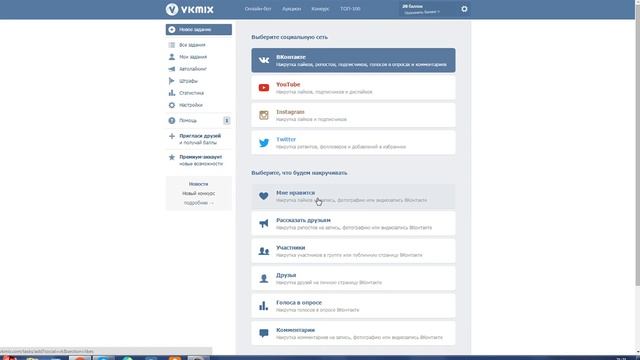Open the Онлайн-бот header menu item
This screenshot has height=360, width=640.
(x=258, y=9)
